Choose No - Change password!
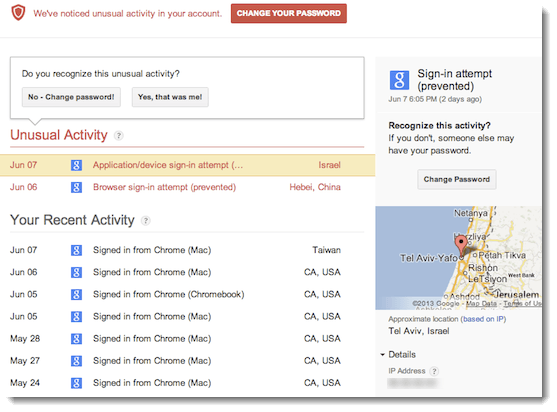 71,97
